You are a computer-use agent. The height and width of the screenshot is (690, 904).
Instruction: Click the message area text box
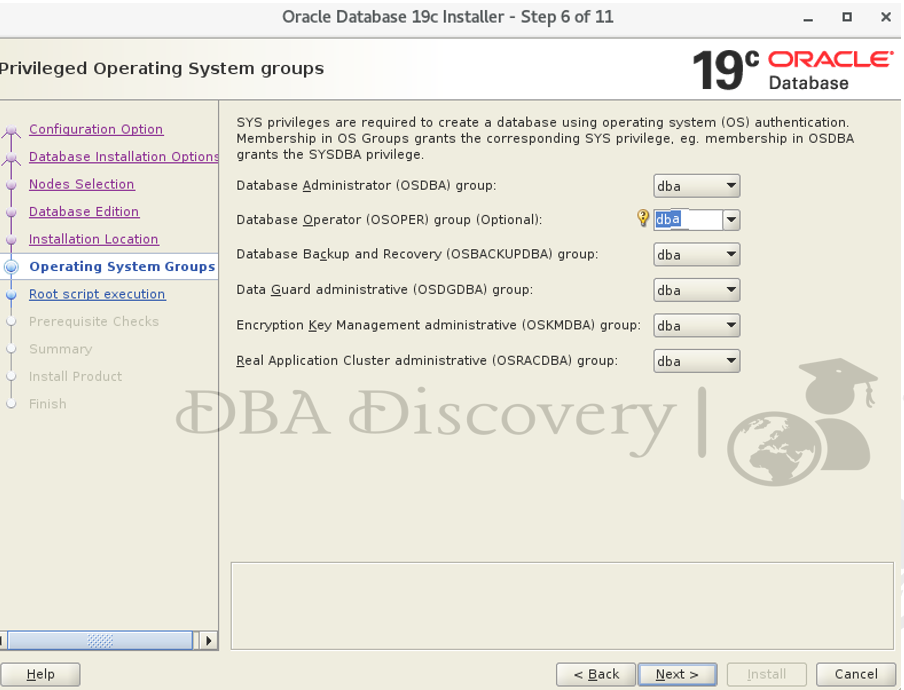click(x=562, y=606)
